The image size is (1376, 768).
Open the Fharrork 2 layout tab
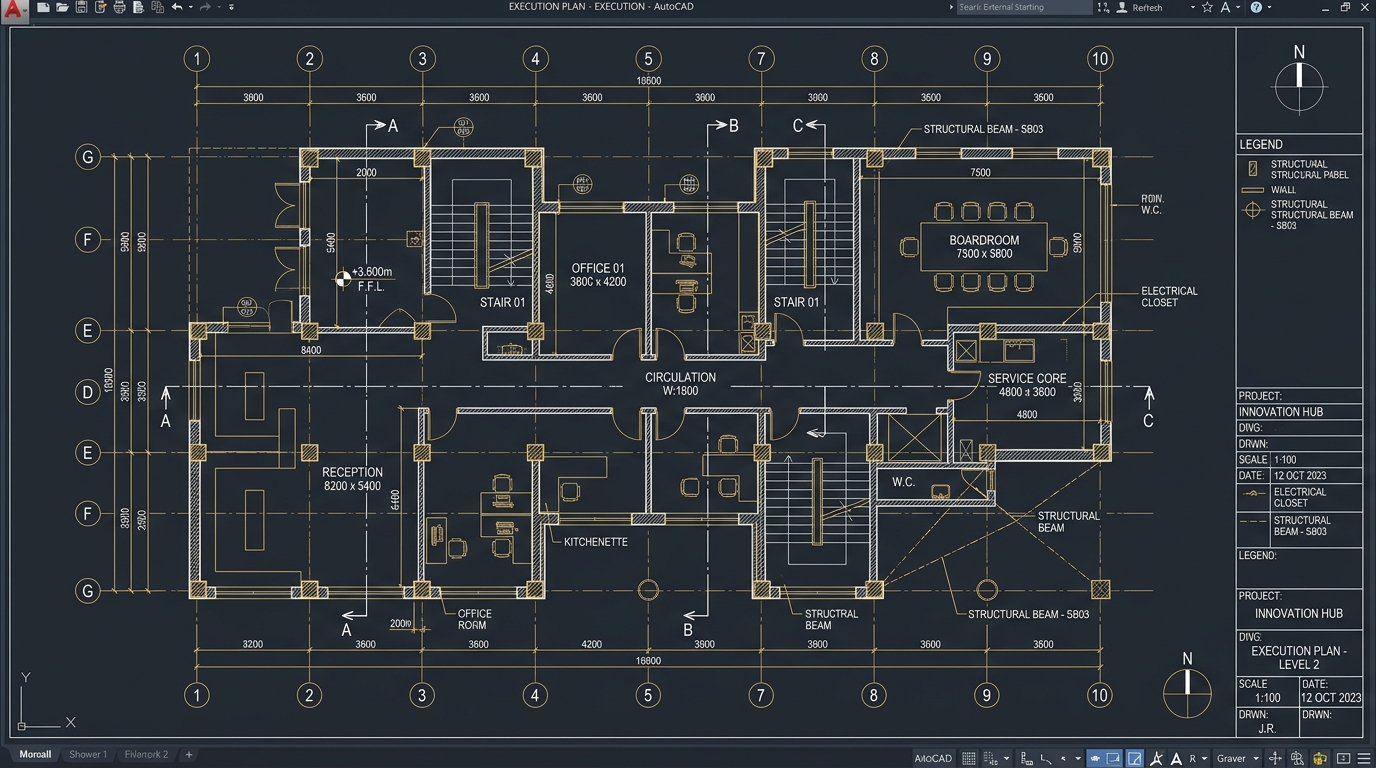(146, 754)
